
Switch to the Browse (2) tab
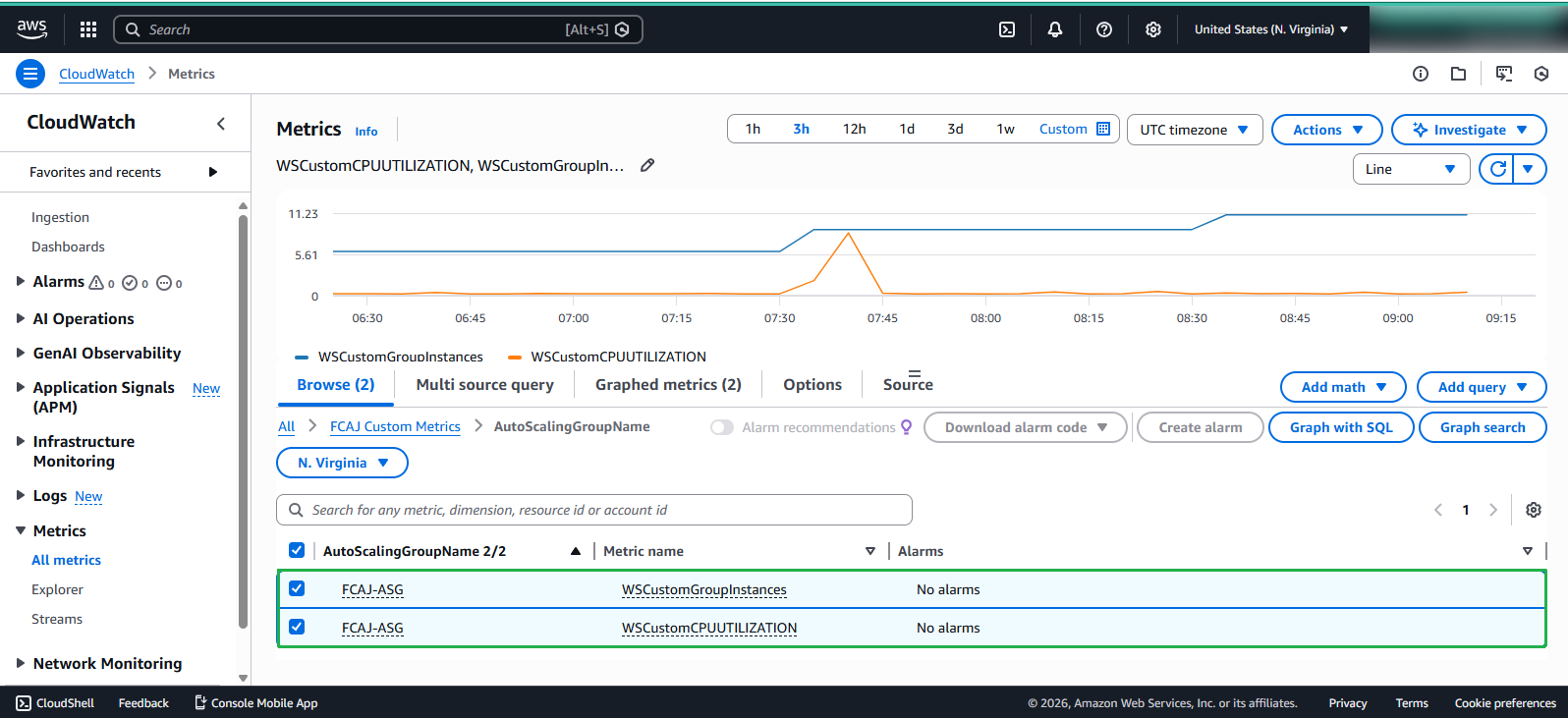tap(336, 385)
